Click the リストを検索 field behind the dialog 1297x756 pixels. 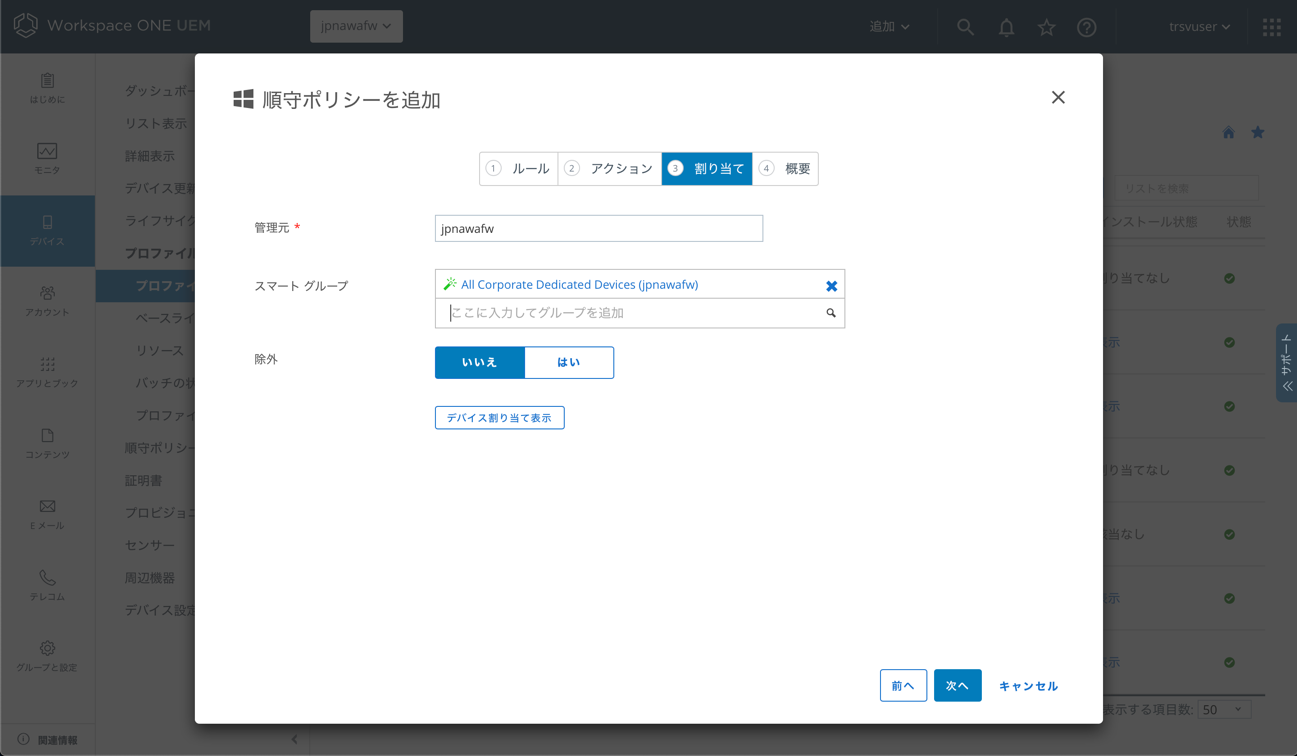pyautogui.click(x=1185, y=188)
